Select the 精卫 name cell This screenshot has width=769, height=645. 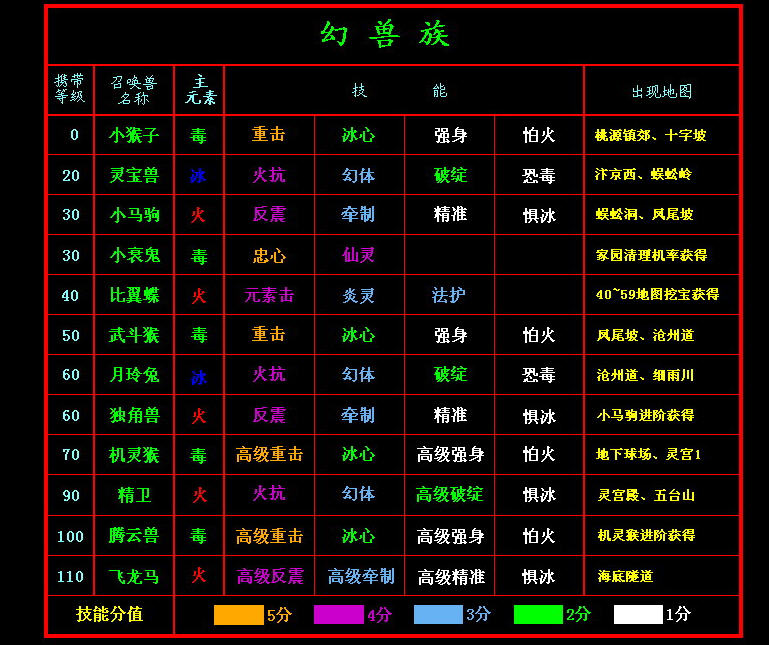point(134,495)
